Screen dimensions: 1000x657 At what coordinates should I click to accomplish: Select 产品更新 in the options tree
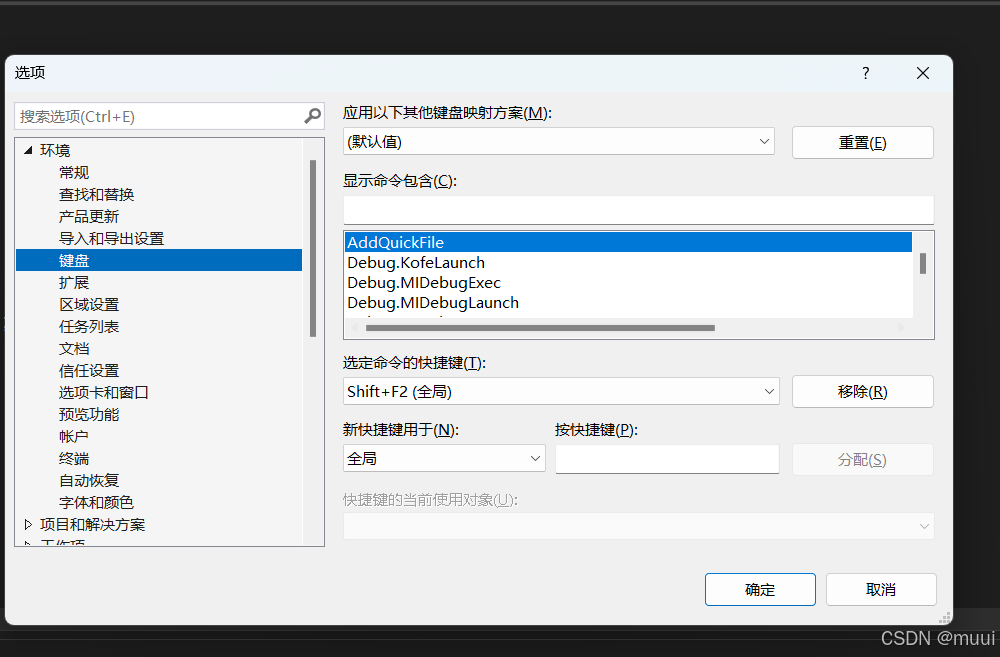click(x=89, y=216)
